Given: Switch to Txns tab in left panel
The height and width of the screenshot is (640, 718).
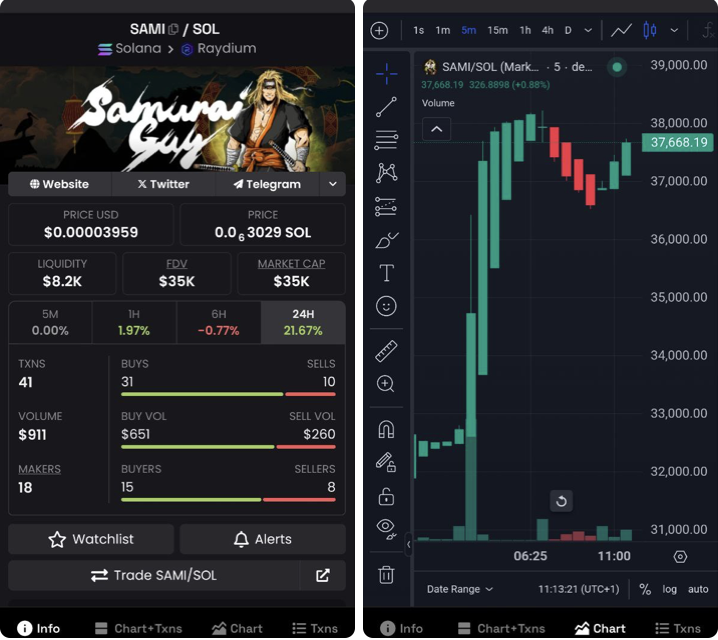Looking at the screenshot, I should coord(315,628).
